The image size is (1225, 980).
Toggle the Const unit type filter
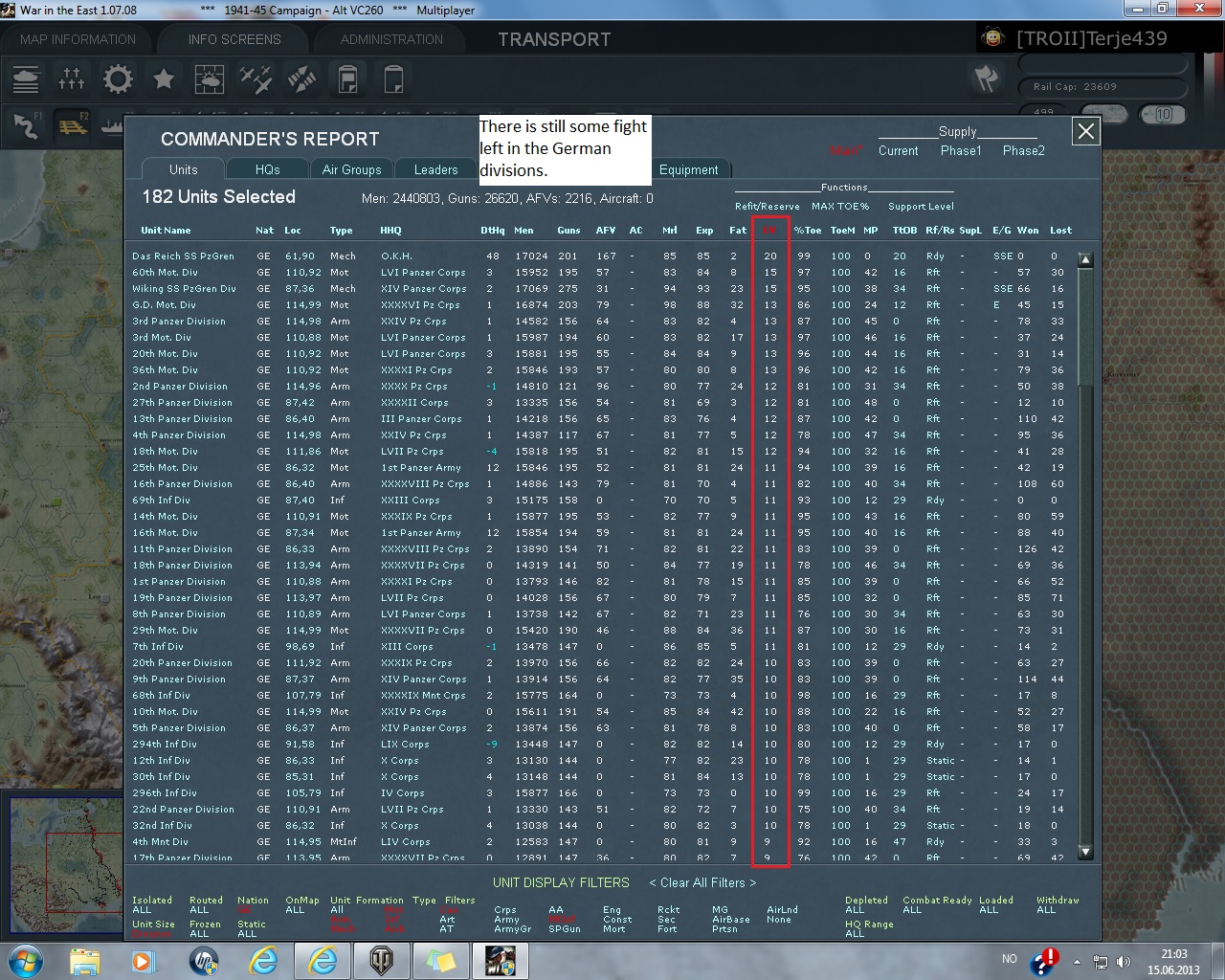[x=617, y=920]
